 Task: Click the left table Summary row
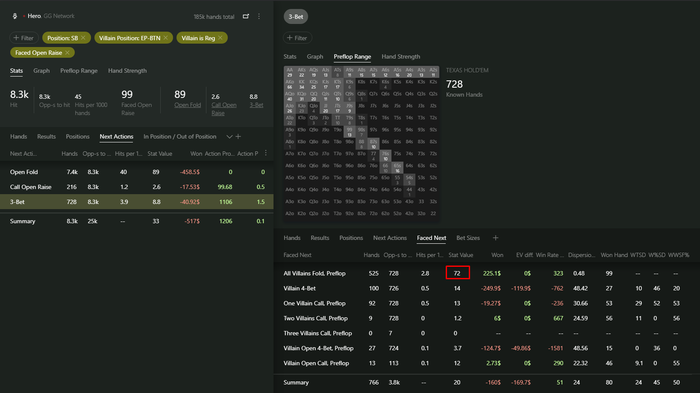point(137,221)
